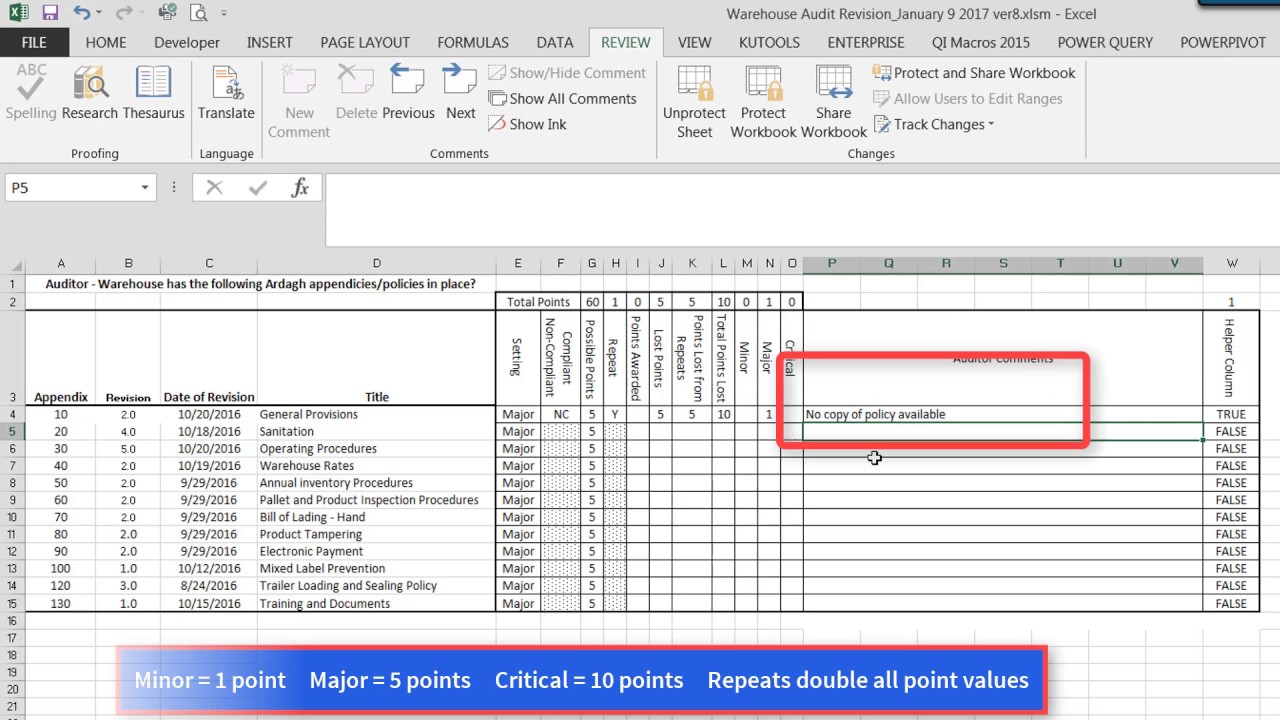Select the 'Product Tampering' cell
The width and height of the screenshot is (1280, 720).
[376, 534]
